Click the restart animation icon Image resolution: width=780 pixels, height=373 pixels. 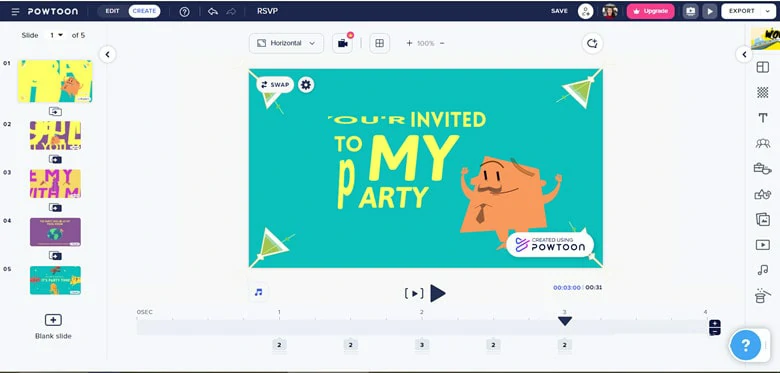point(592,43)
